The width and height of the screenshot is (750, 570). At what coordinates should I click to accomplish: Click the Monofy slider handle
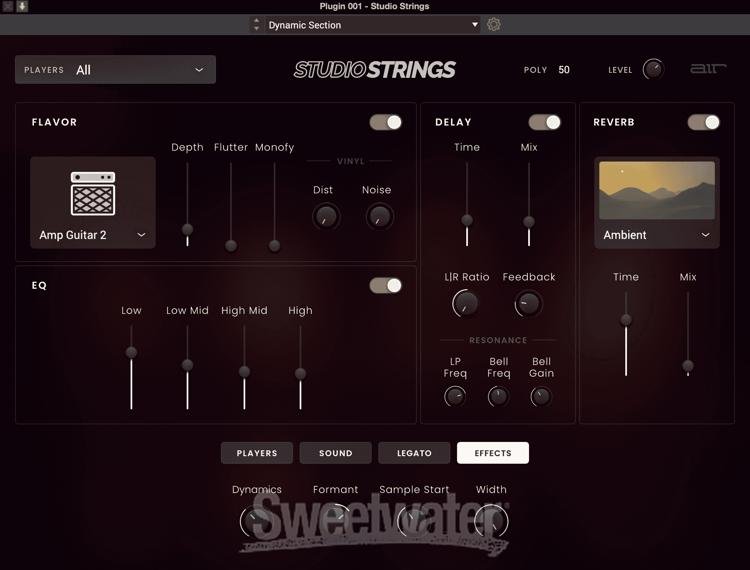click(x=275, y=245)
